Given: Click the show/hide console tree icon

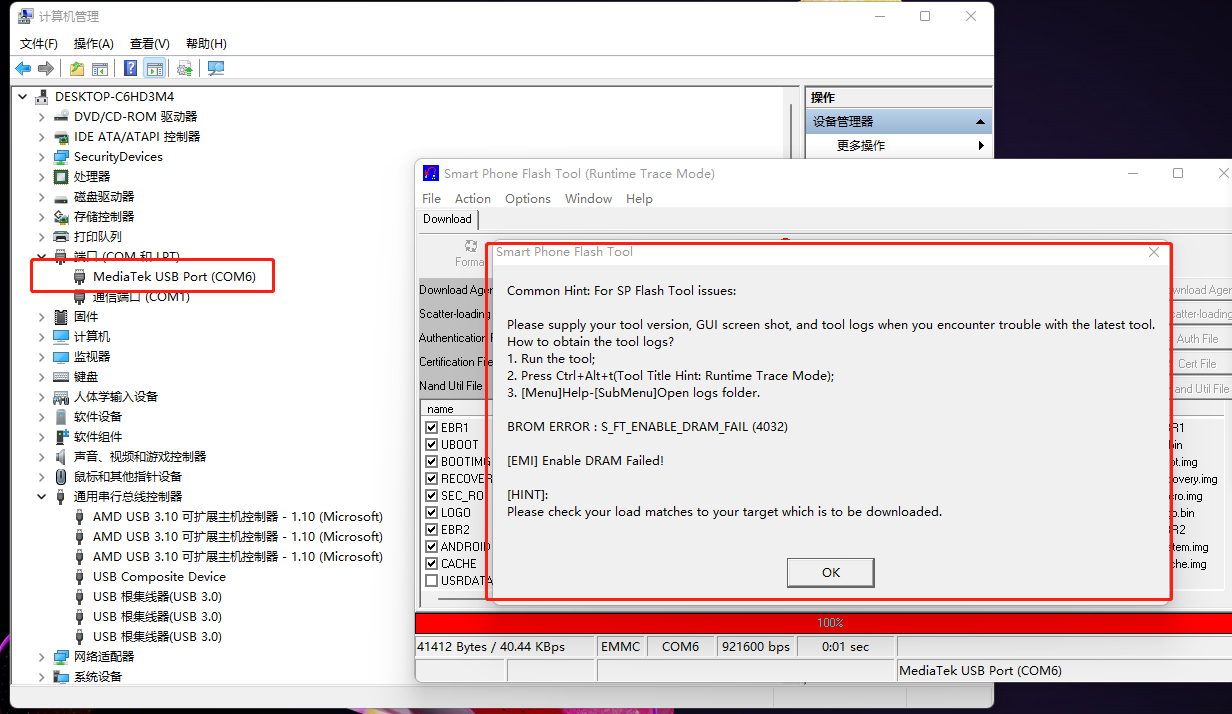Looking at the screenshot, I should pyautogui.click(x=100, y=68).
